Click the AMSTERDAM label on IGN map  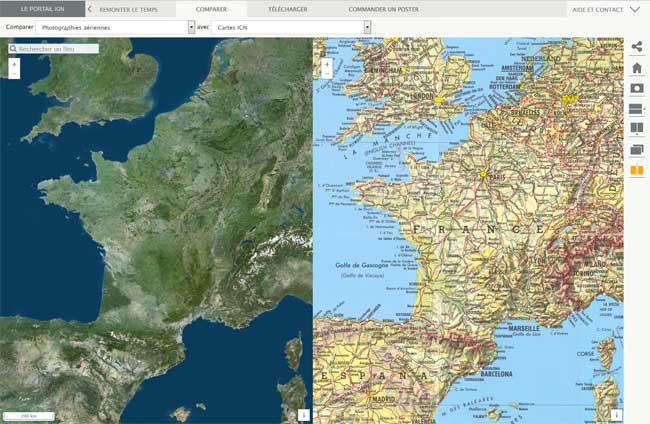(x=517, y=68)
